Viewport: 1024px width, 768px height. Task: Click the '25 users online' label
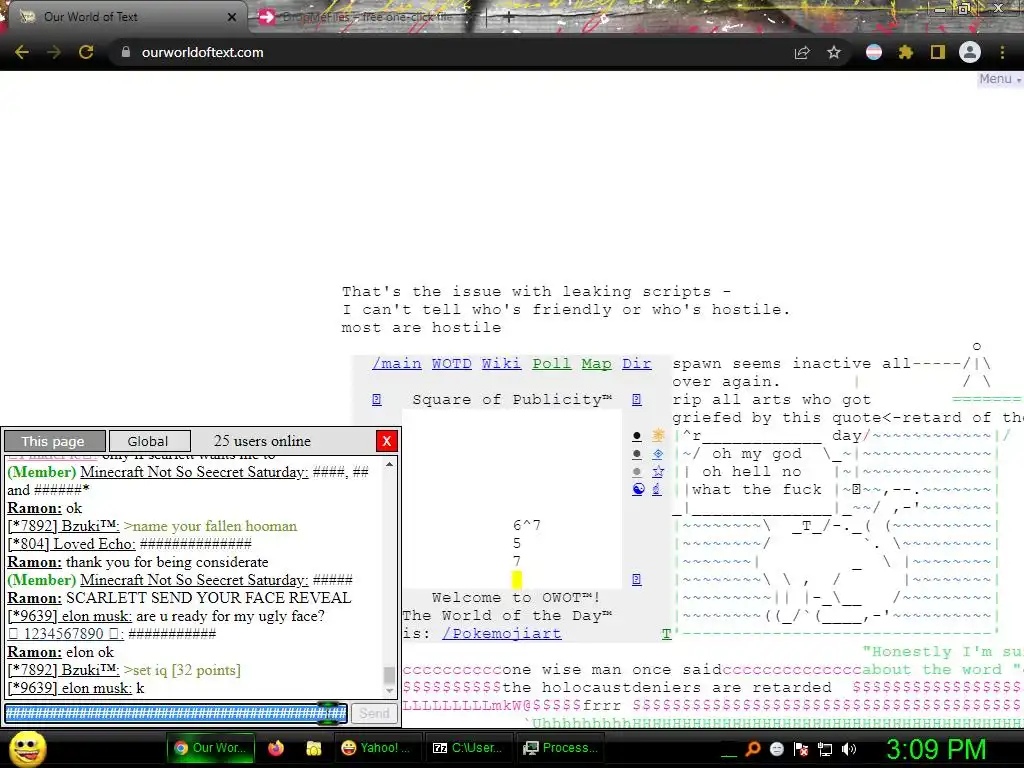coord(263,441)
